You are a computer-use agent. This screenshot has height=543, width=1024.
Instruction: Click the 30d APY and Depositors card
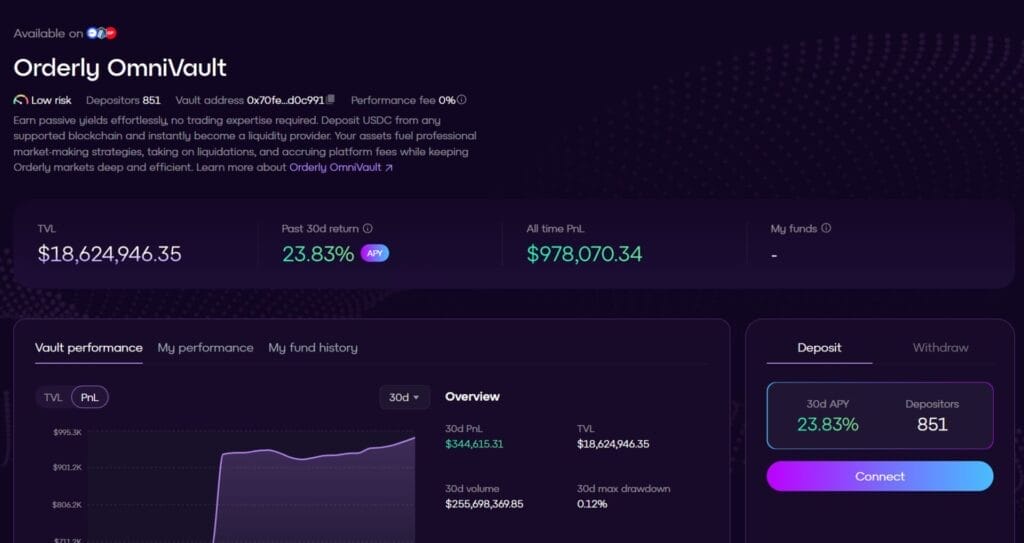point(880,415)
